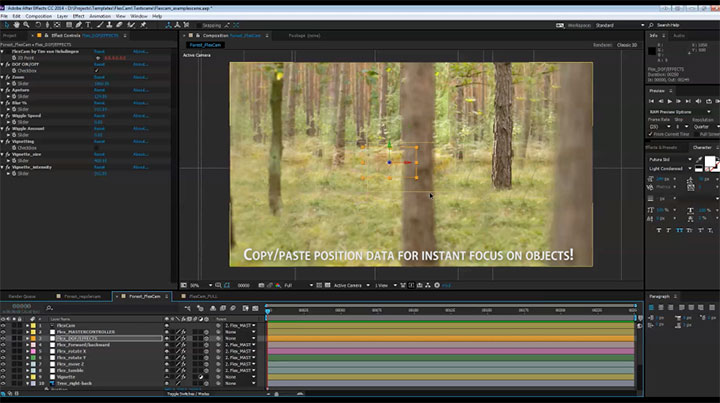Select the Flex_rotate X layer name
This screenshot has width=720, height=403.
tap(71, 351)
